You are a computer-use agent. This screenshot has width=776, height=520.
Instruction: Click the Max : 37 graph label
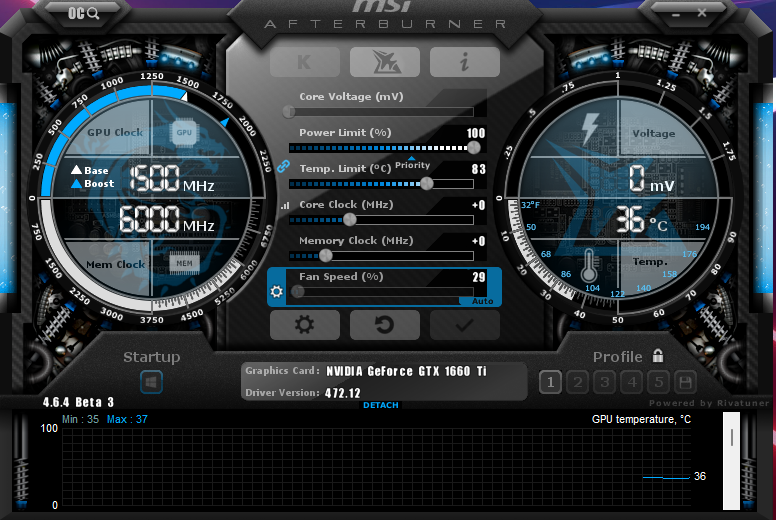(127, 420)
